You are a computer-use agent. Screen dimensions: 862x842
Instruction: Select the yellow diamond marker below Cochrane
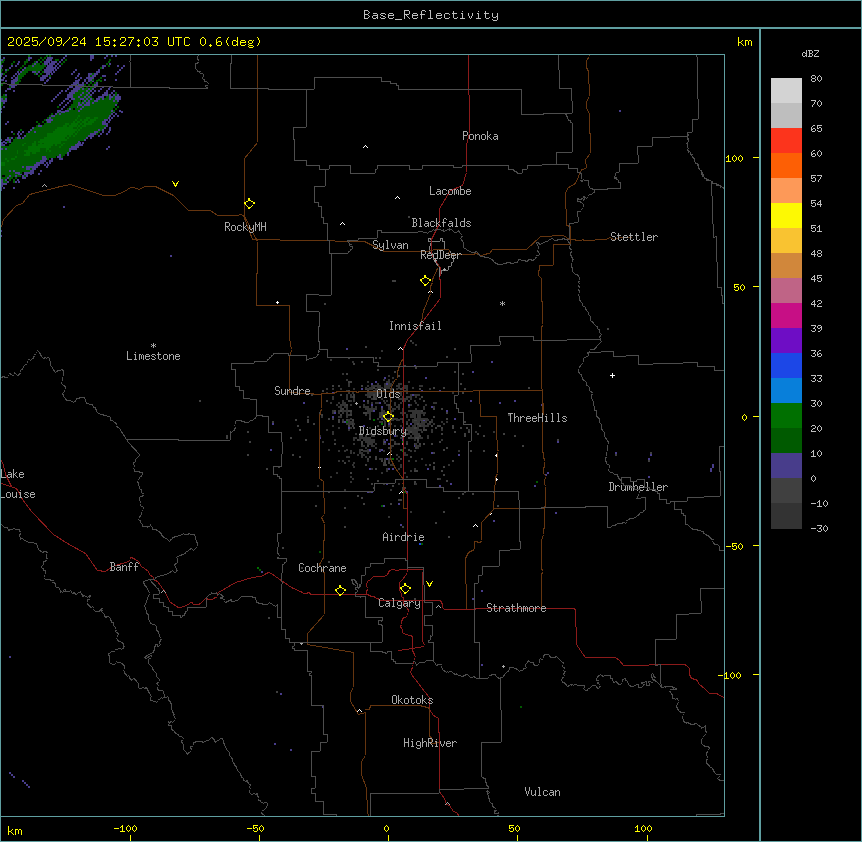point(340,591)
